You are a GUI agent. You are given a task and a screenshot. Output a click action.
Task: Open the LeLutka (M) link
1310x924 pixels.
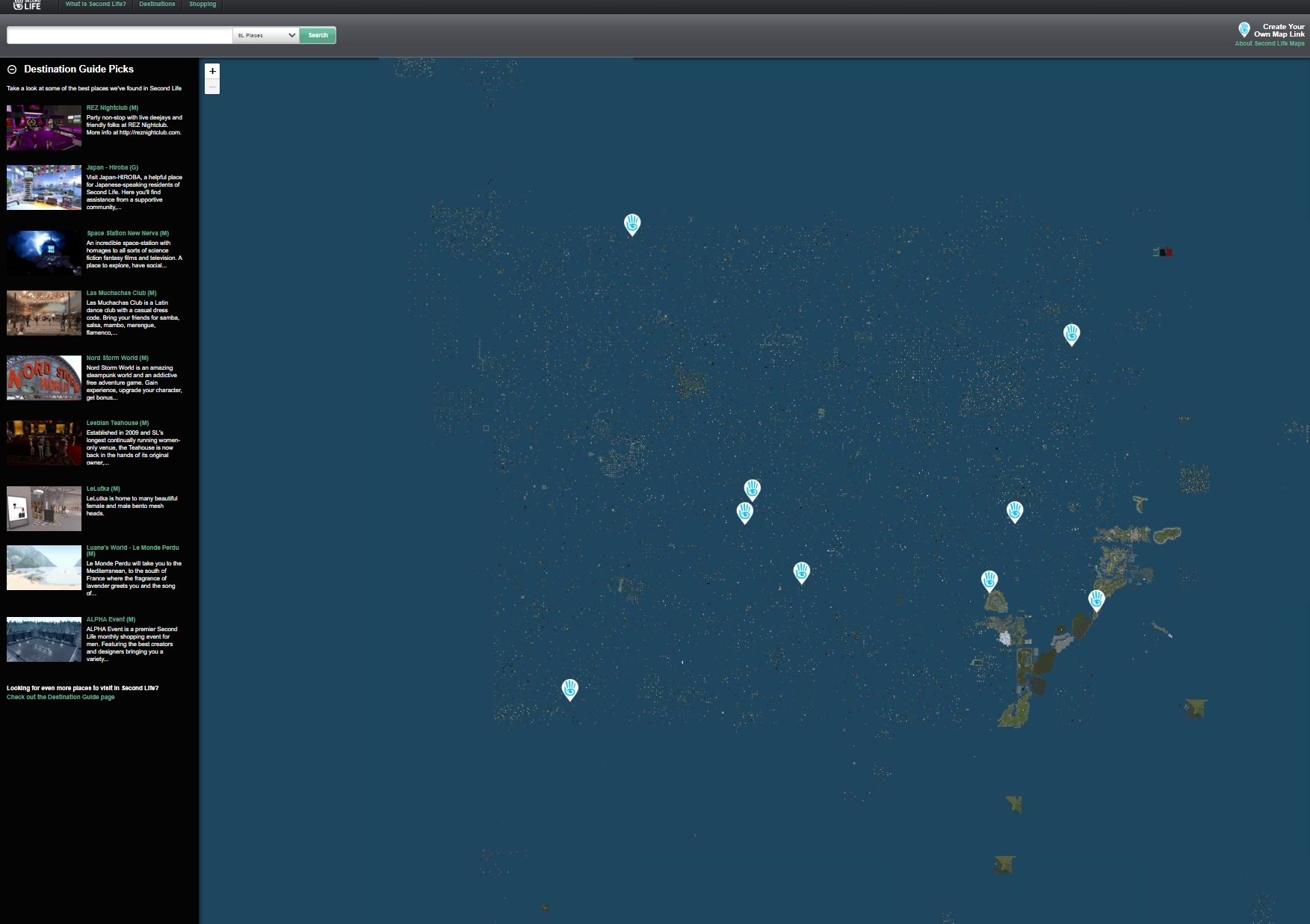103,489
